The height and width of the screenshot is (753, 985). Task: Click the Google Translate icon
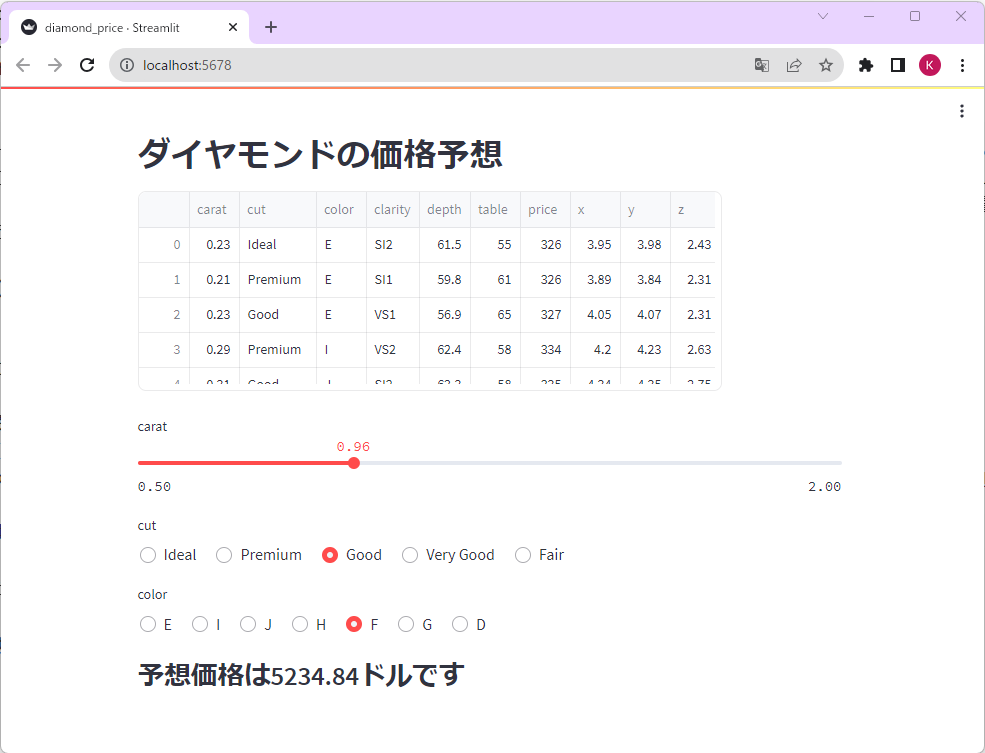click(x=761, y=65)
